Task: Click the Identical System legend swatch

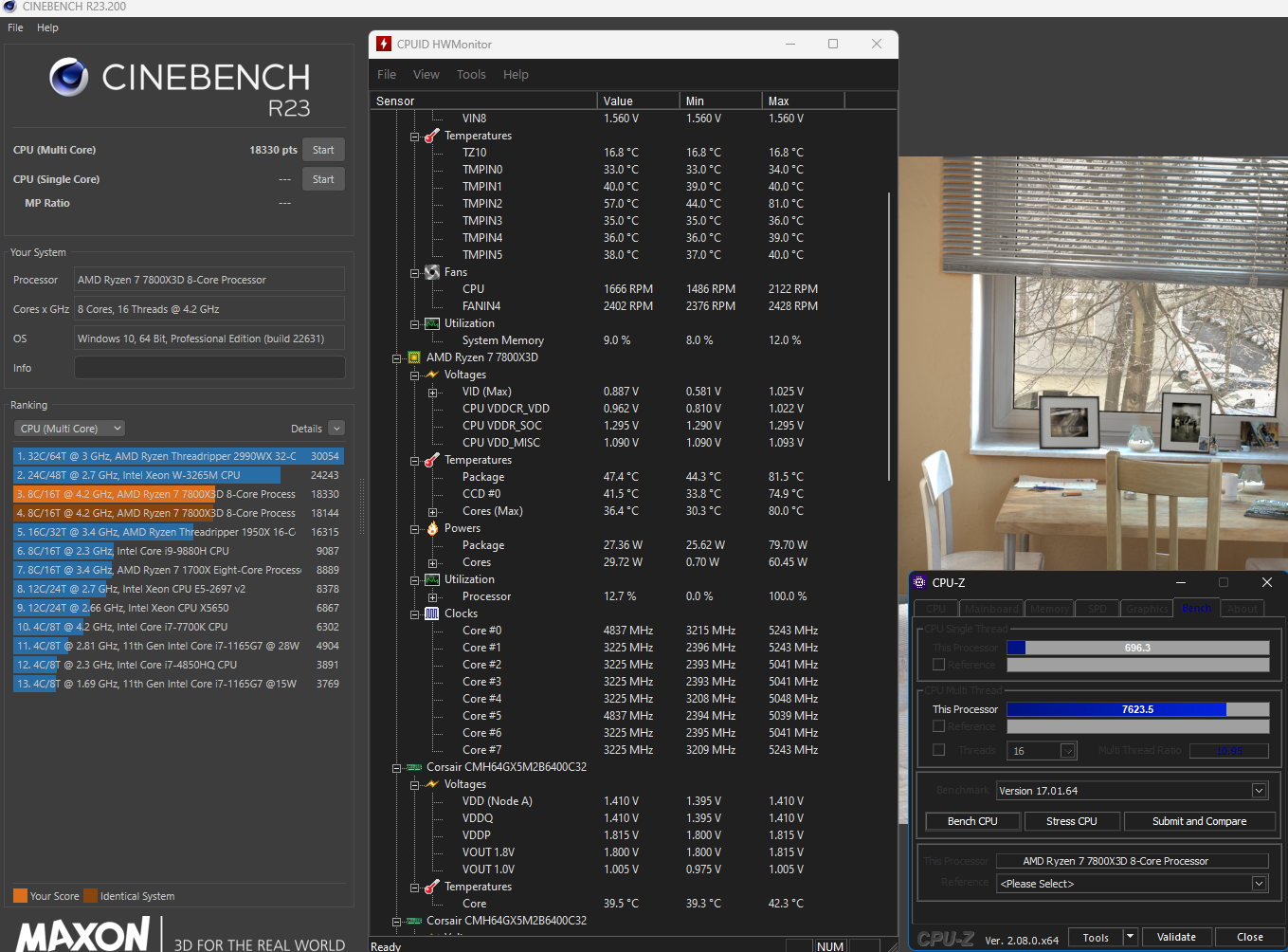Action: click(x=90, y=896)
